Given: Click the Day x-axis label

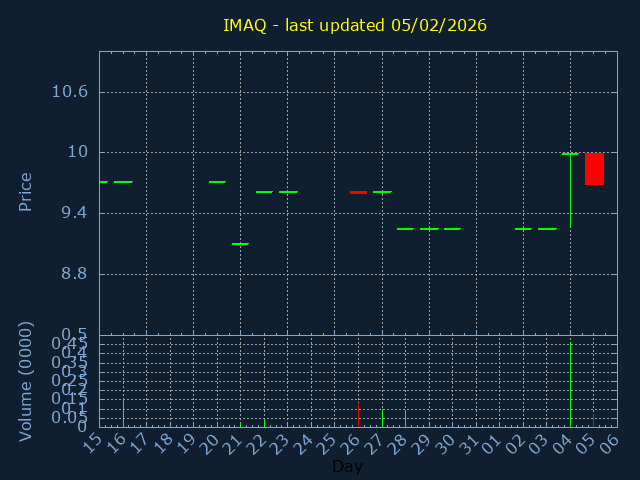Looking at the screenshot, I should 347,467.
